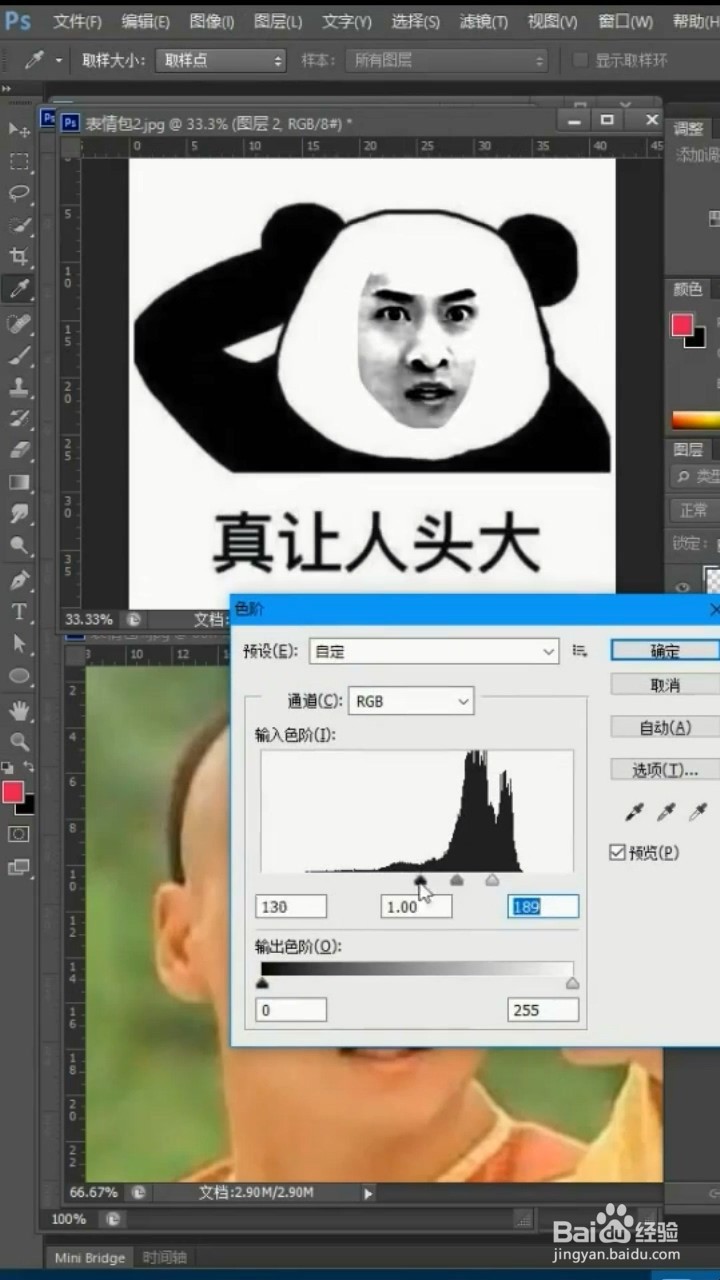
Task: Select the Path Selection arrow tool
Action: [19, 644]
